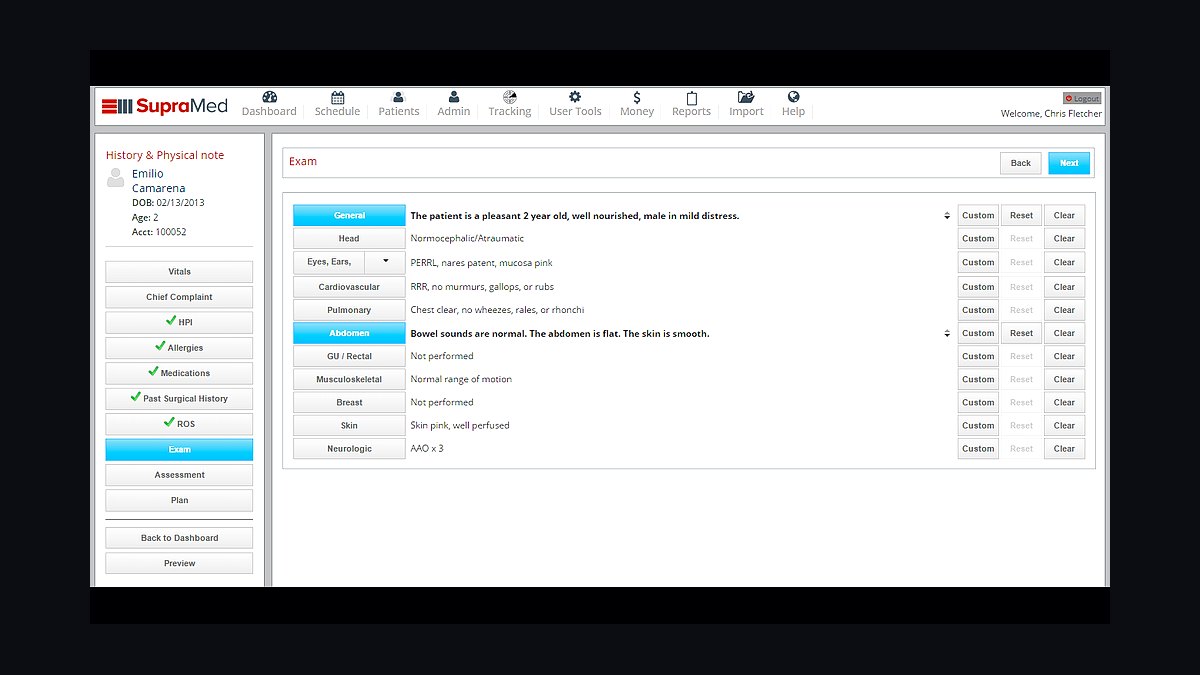The width and height of the screenshot is (1200, 675).
Task: Select the HPI section
Action: tap(179, 322)
